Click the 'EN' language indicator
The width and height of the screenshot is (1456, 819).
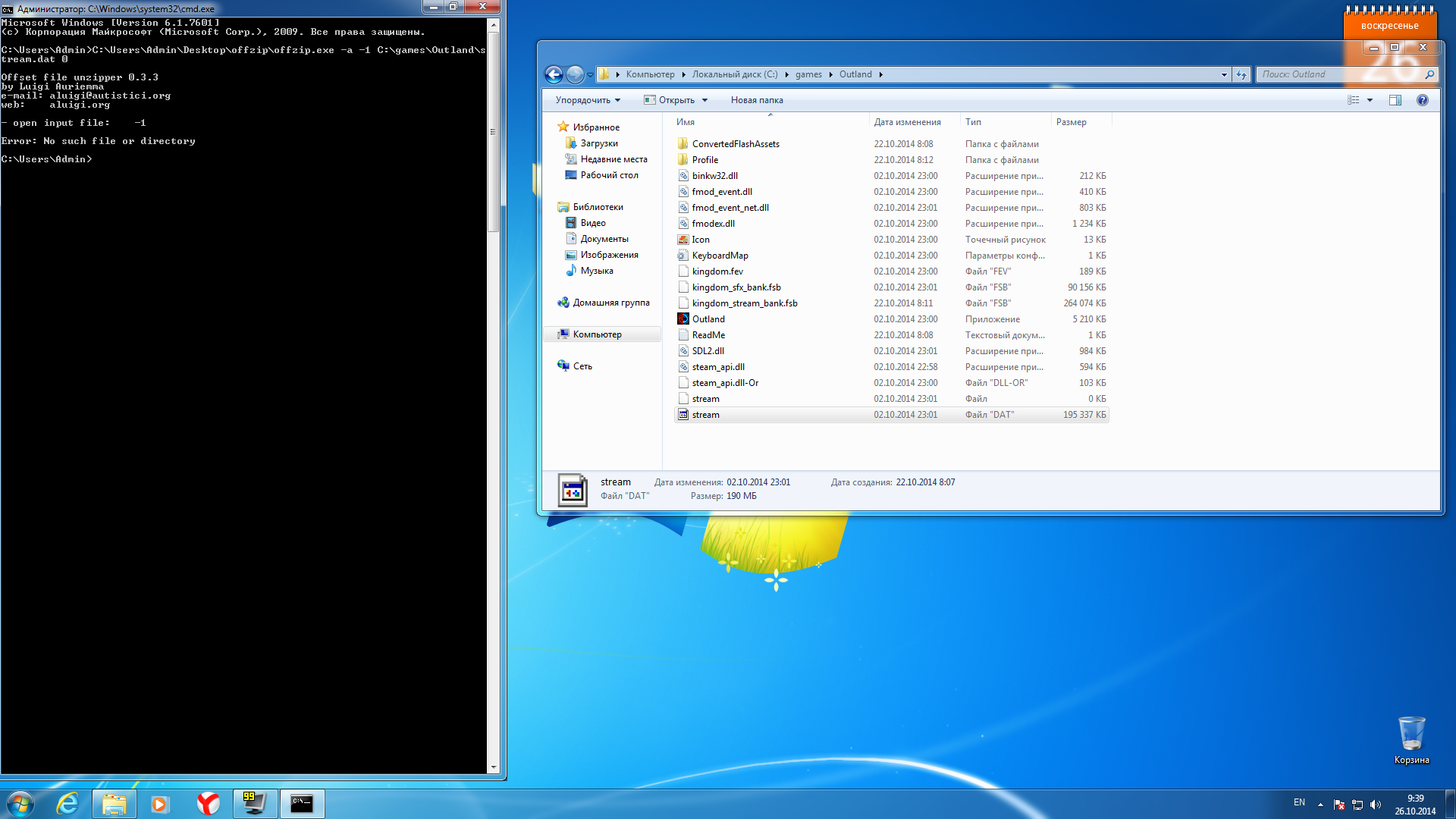pos(1299,802)
